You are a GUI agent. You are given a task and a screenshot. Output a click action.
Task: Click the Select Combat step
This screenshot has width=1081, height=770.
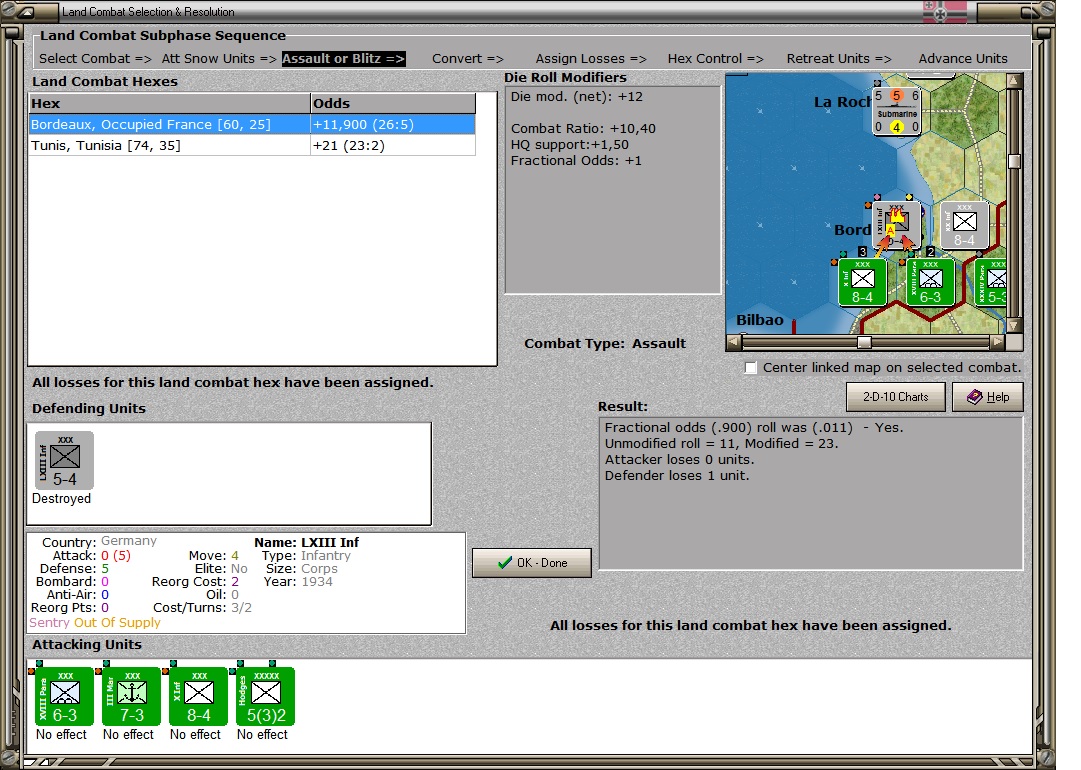tap(95, 59)
